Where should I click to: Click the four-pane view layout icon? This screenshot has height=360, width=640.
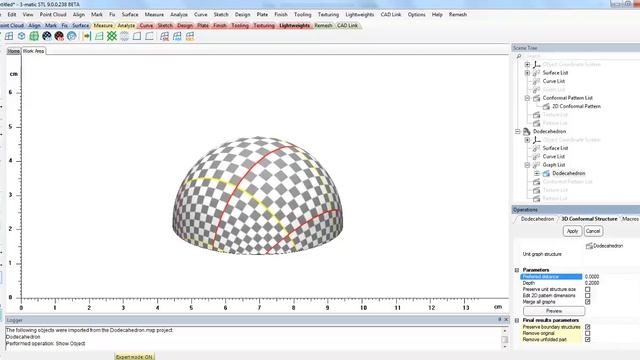tap(9, 36)
